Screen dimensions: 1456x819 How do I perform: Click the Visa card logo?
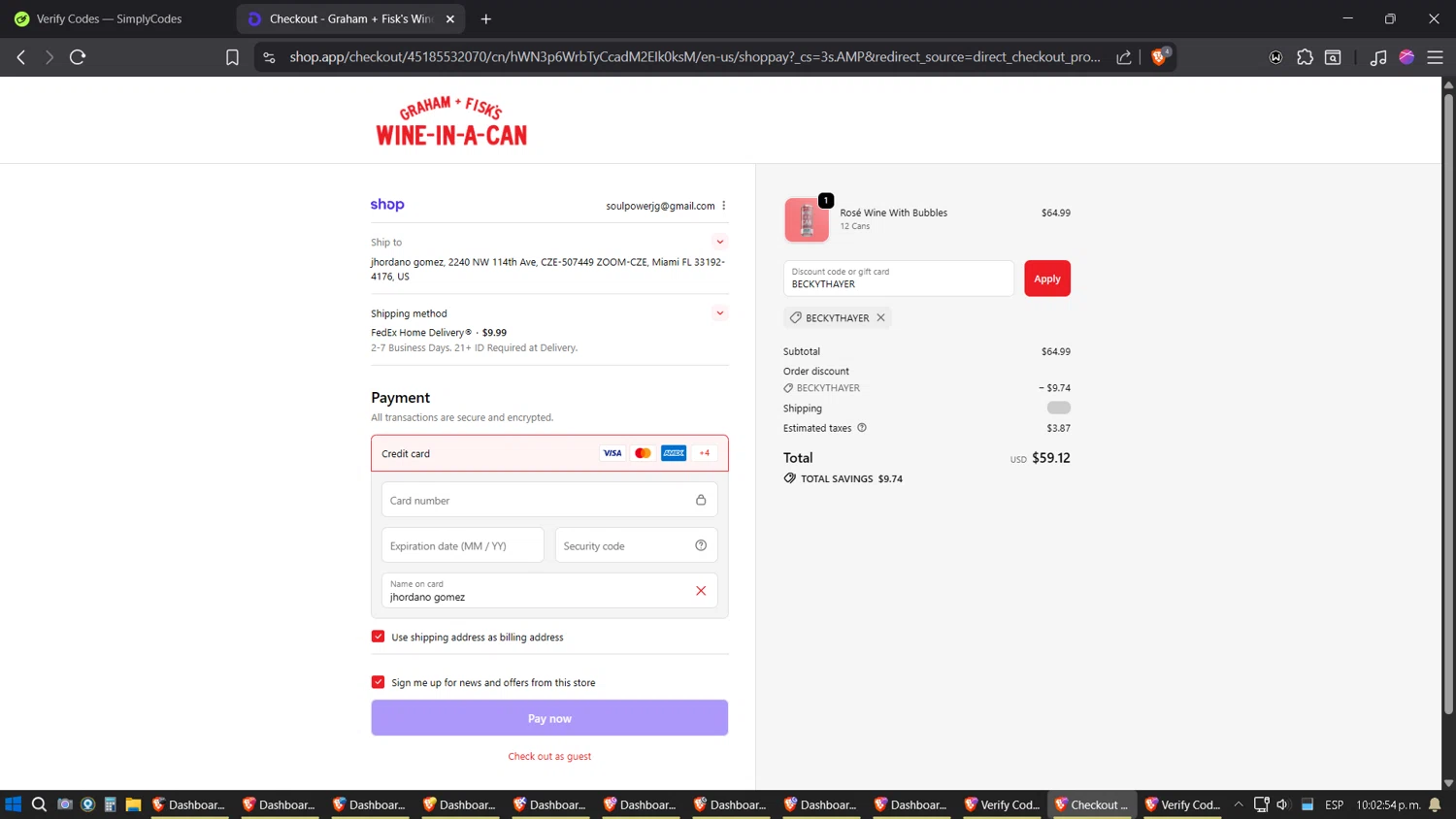tap(612, 453)
